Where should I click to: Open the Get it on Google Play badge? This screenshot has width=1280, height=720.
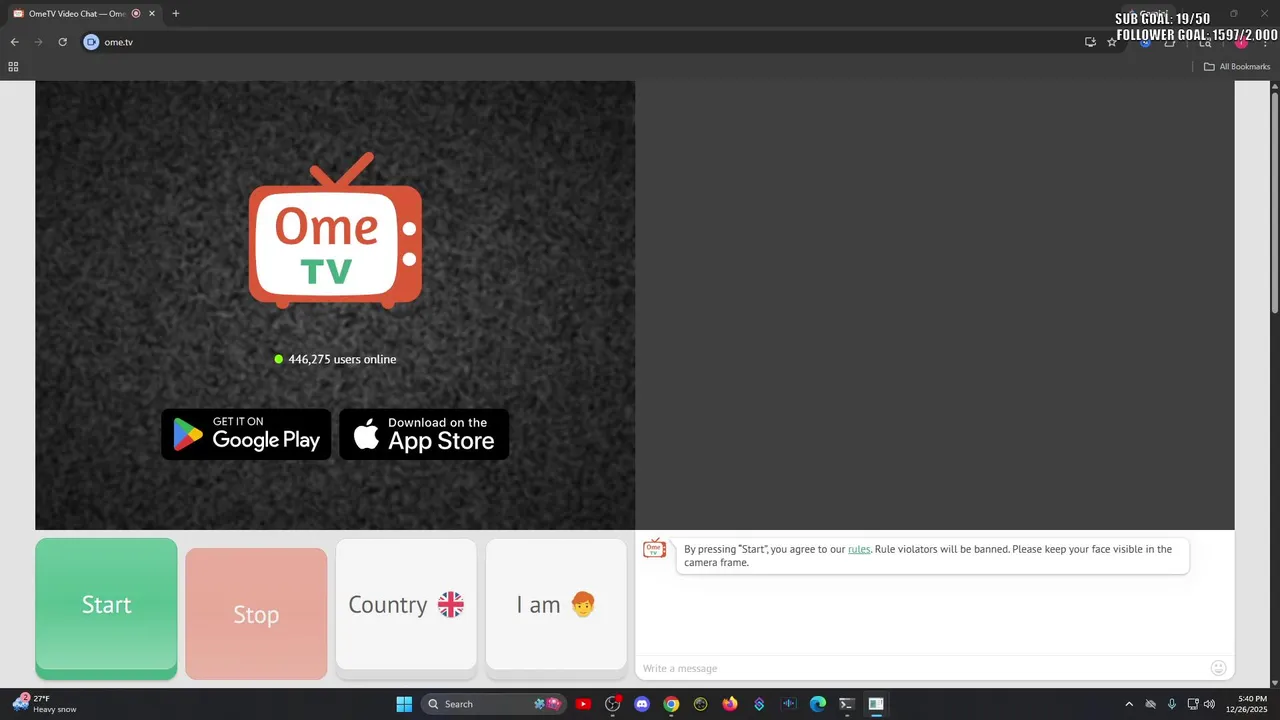pos(246,434)
